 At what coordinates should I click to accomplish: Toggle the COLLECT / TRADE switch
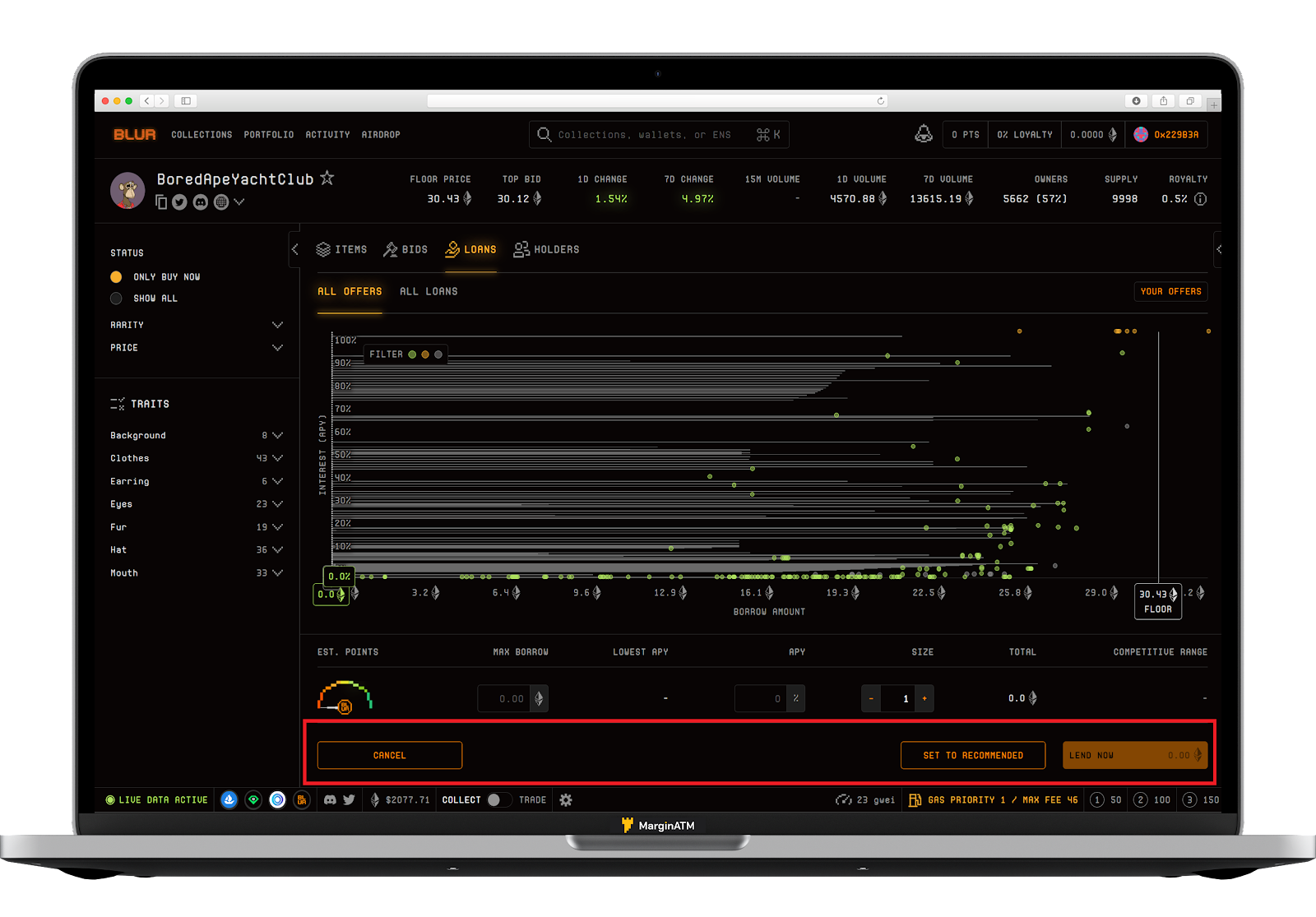pyautogui.click(x=498, y=799)
